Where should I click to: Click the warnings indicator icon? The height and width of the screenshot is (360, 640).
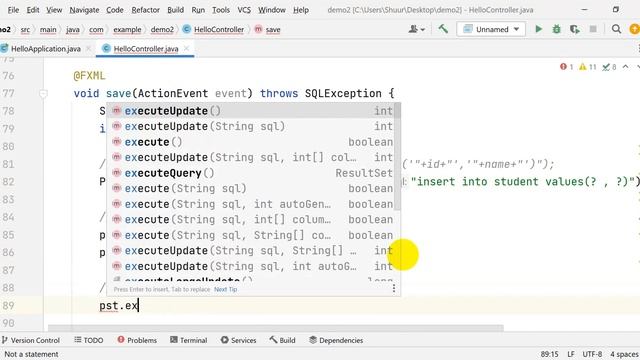pos(587,67)
